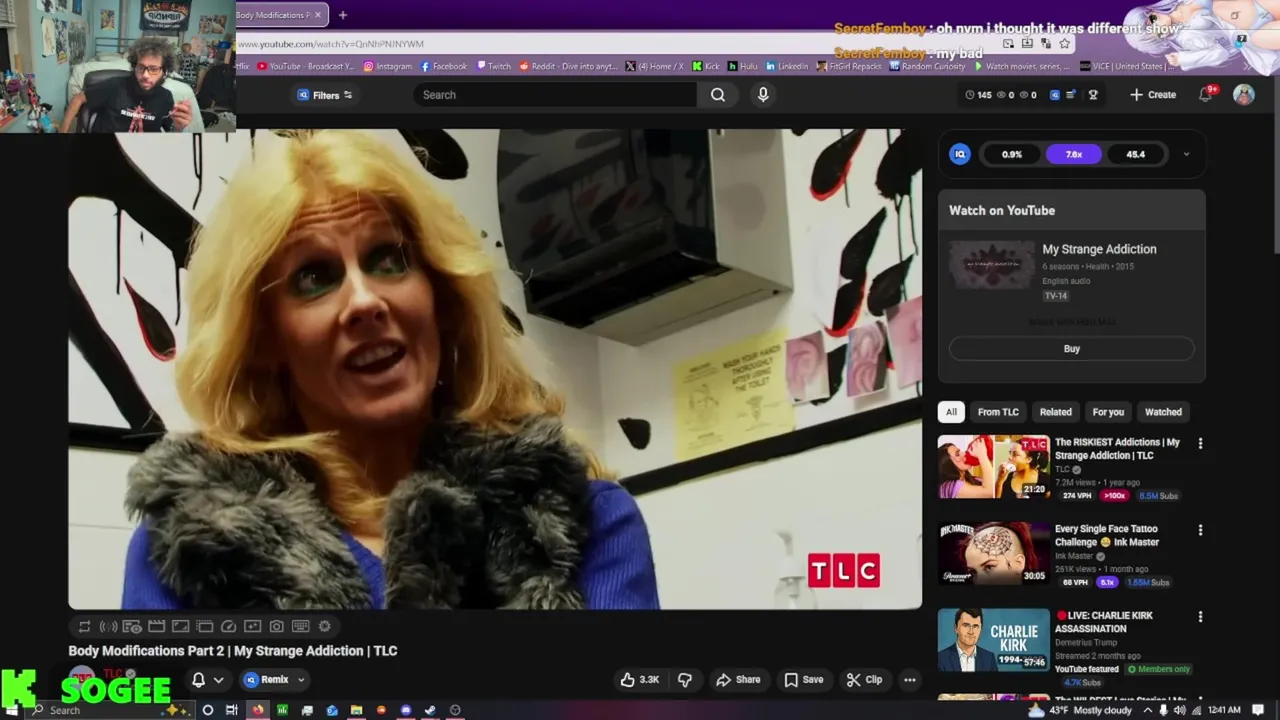Select the Related filter chip

click(1055, 412)
